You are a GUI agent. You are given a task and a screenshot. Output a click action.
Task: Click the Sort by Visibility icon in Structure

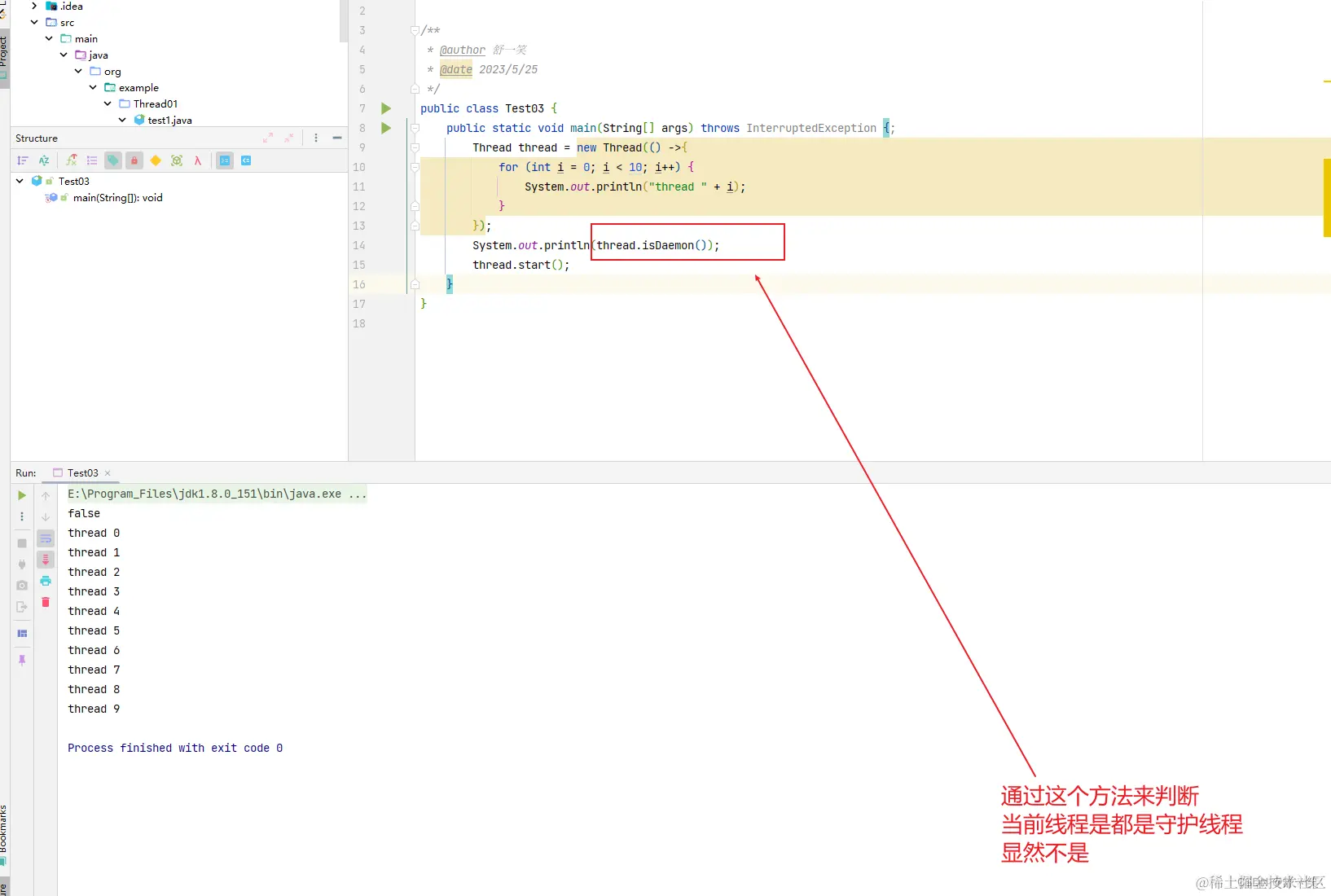point(23,160)
